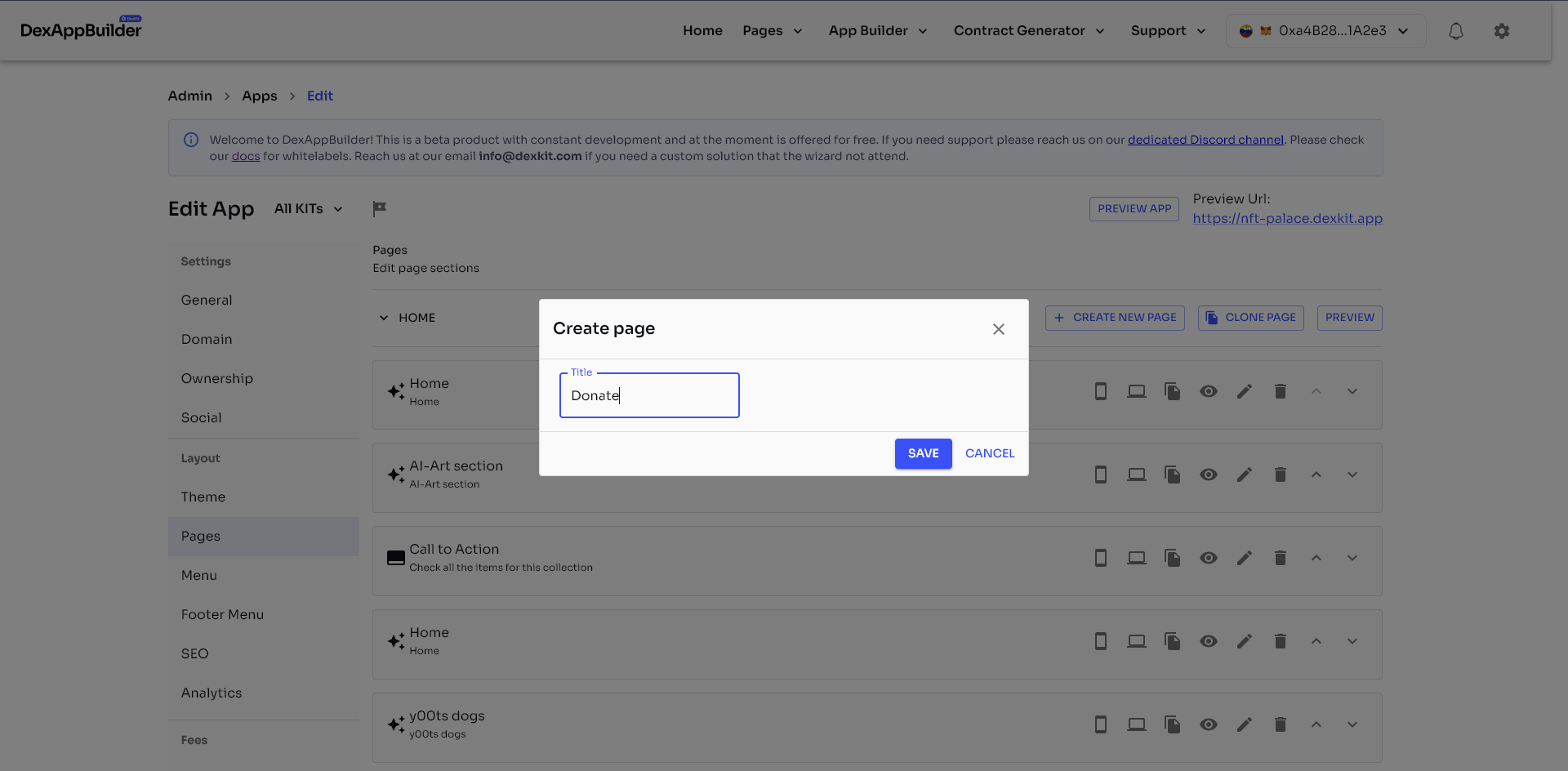Hide the y00ts dogs section
Image resolution: width=1568 pixels, height=771 pixels.
(1208, 724)
